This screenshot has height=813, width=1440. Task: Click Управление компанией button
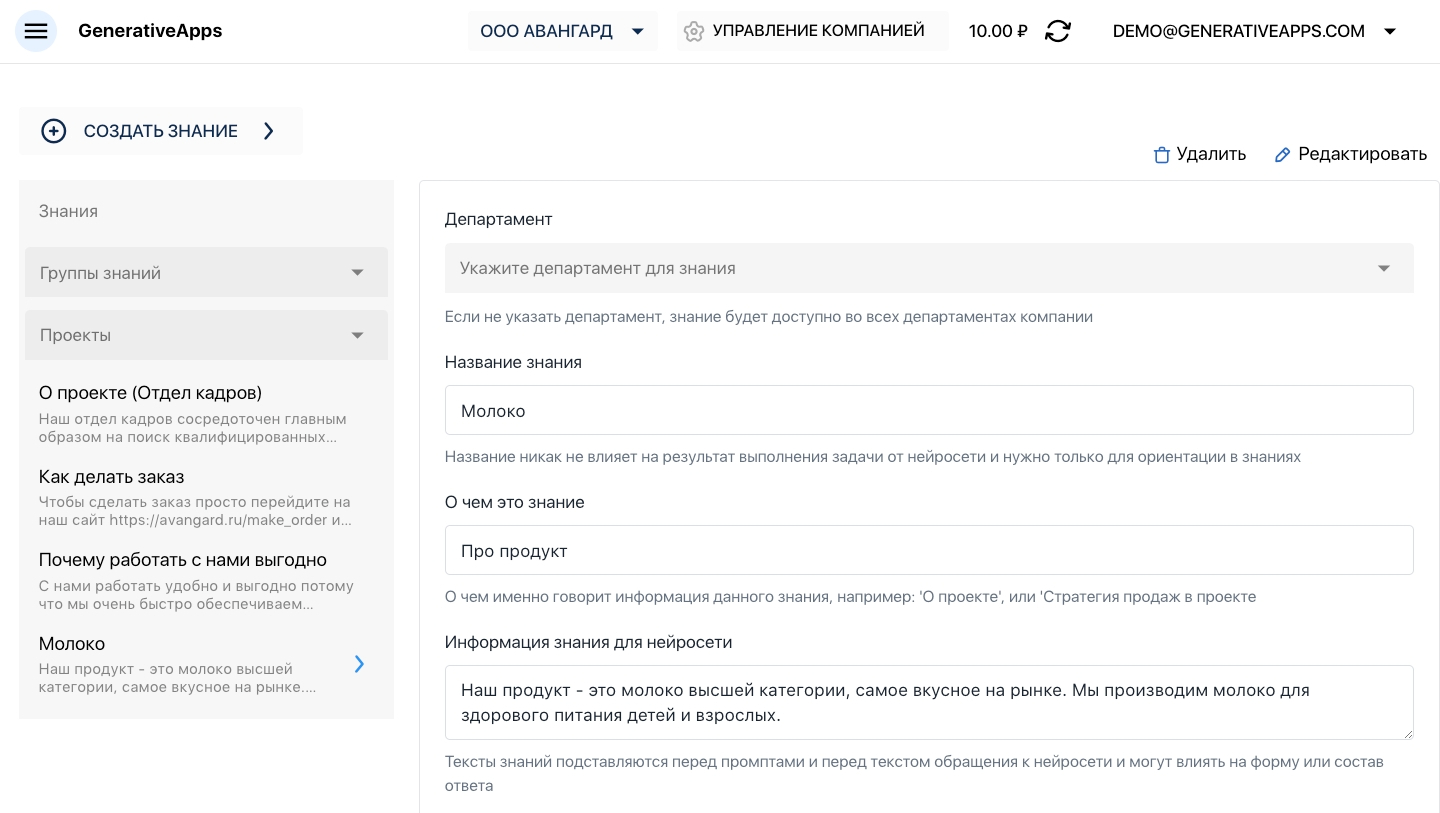pos(812,31)
